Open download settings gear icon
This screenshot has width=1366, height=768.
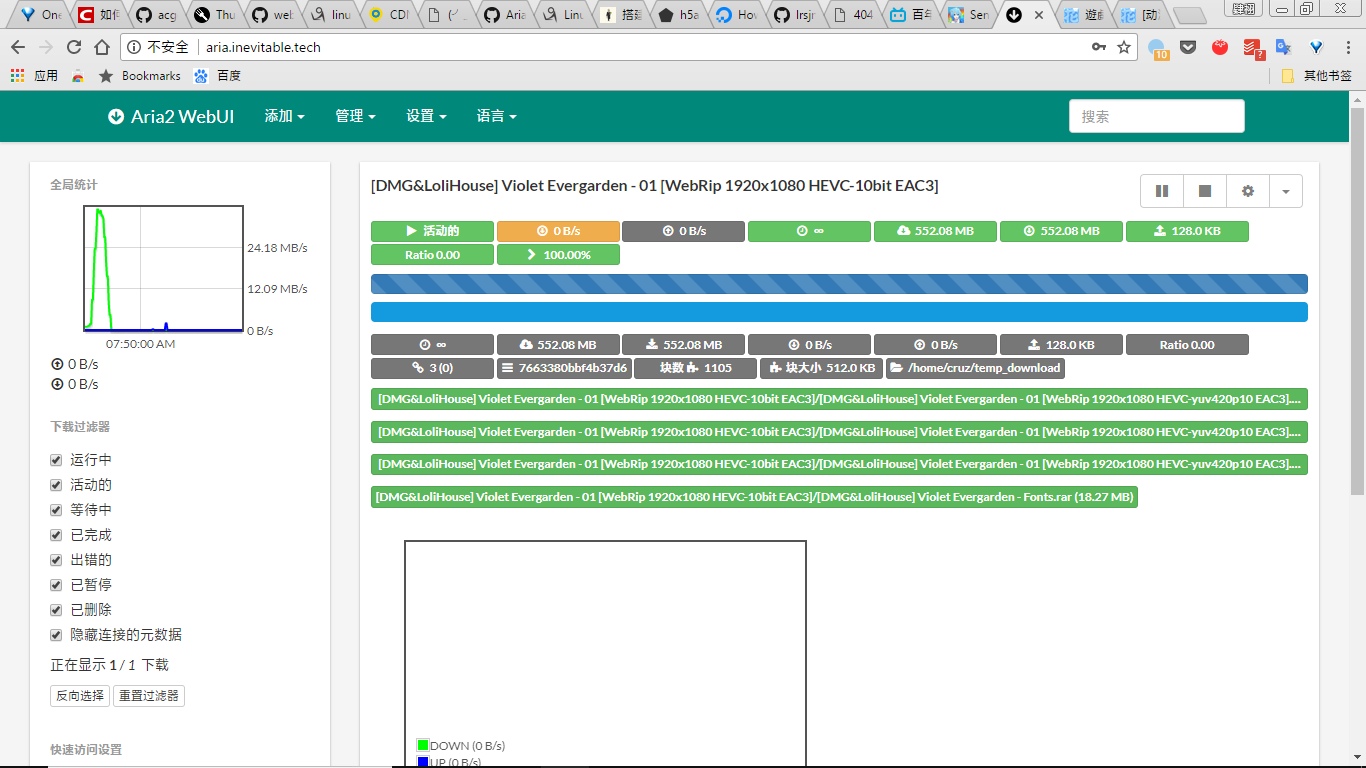tap(1247, 191)
